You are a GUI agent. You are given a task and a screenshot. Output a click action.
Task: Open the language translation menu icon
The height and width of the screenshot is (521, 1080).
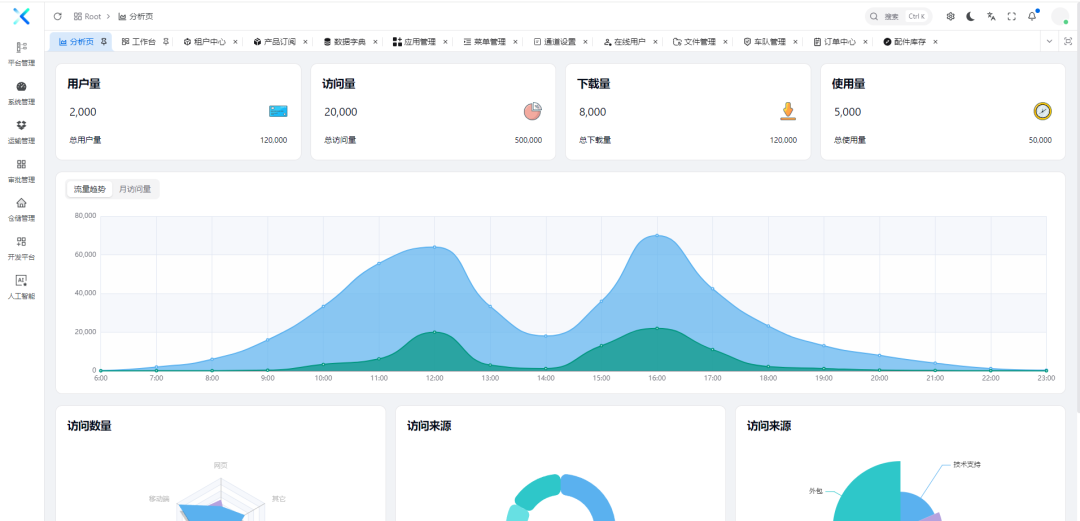pos(991,17)
